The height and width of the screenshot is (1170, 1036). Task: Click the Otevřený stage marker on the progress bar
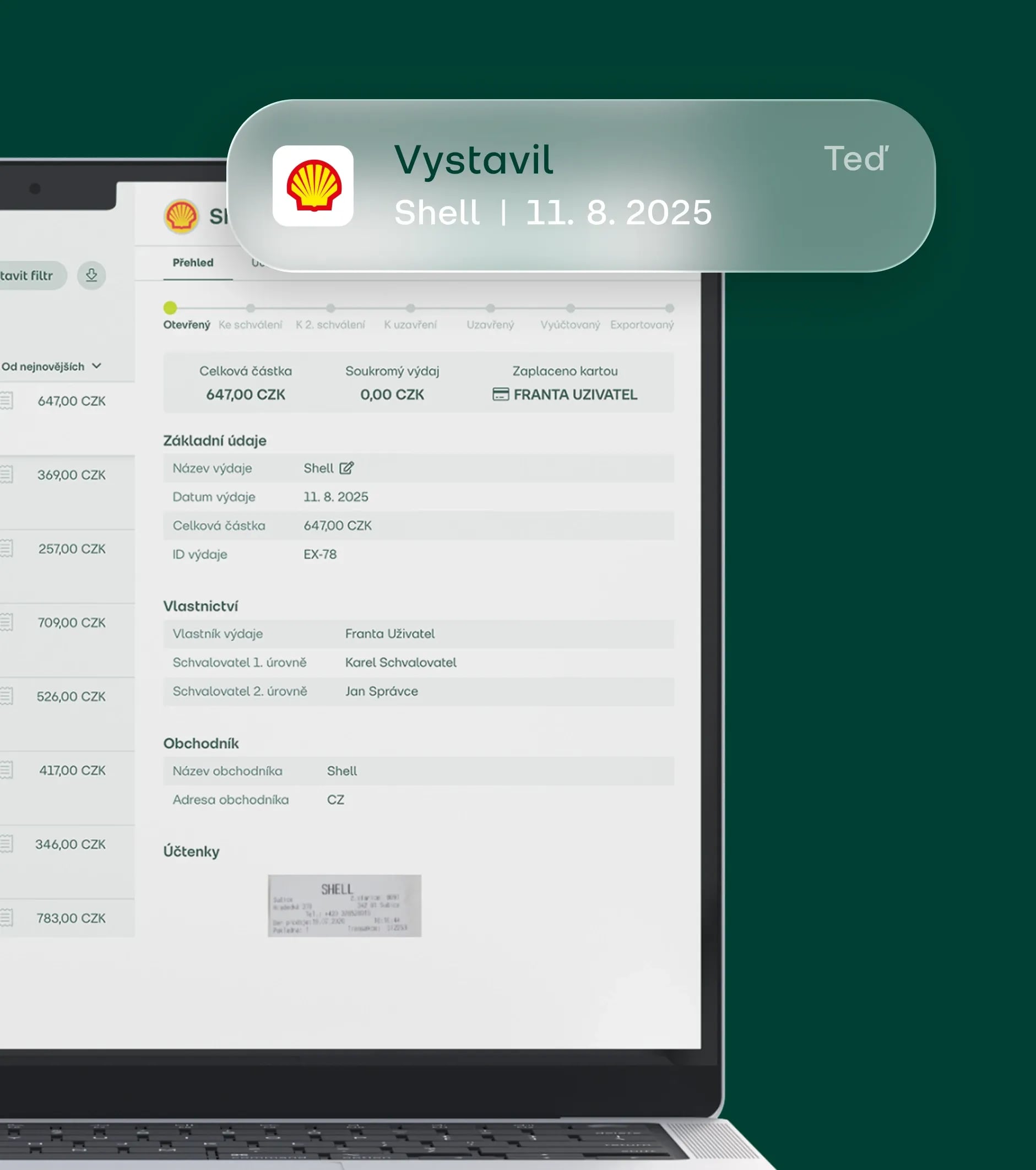(170, 308)
